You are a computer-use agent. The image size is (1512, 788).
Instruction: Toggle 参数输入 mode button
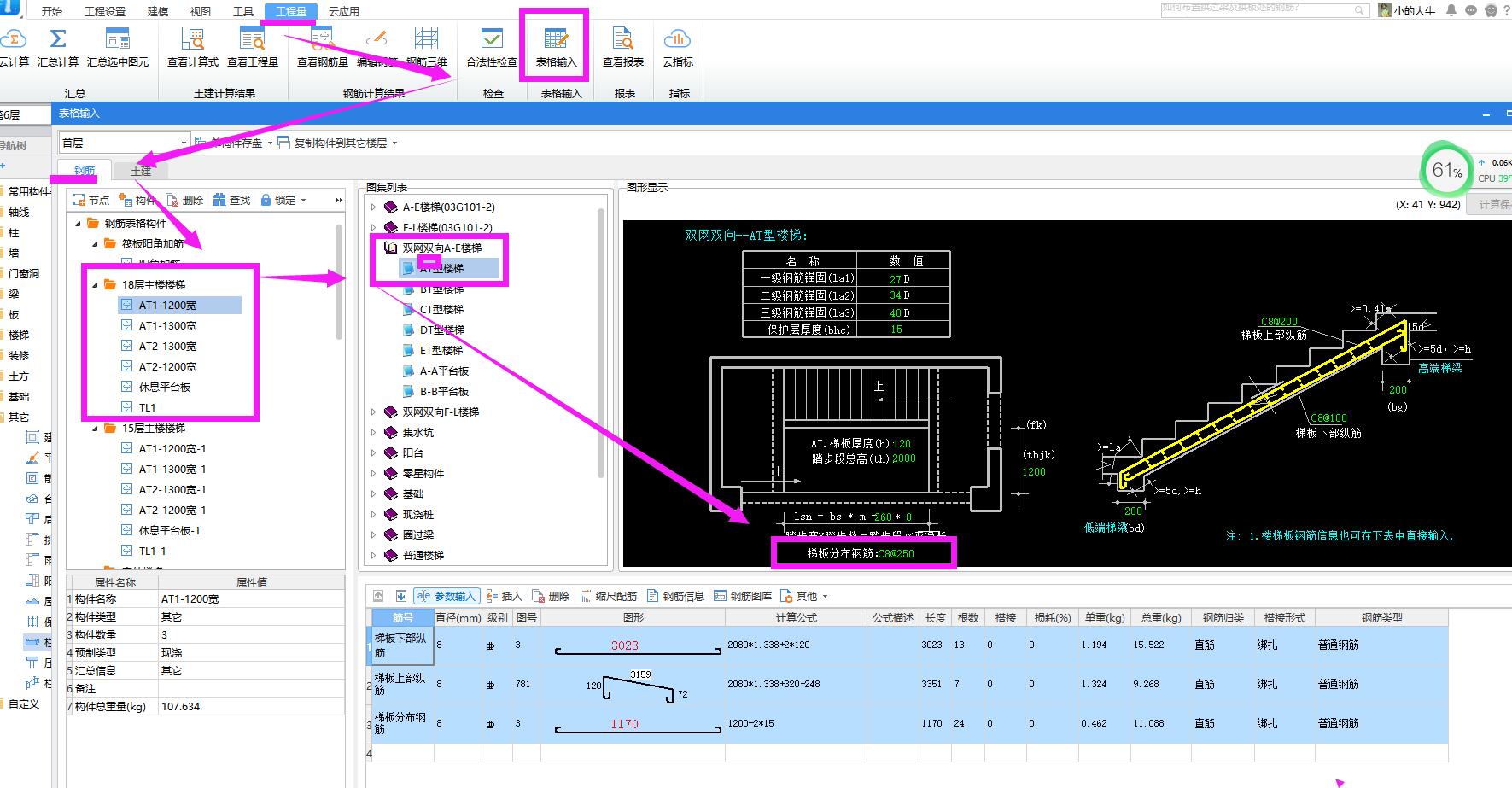(446, 596)
